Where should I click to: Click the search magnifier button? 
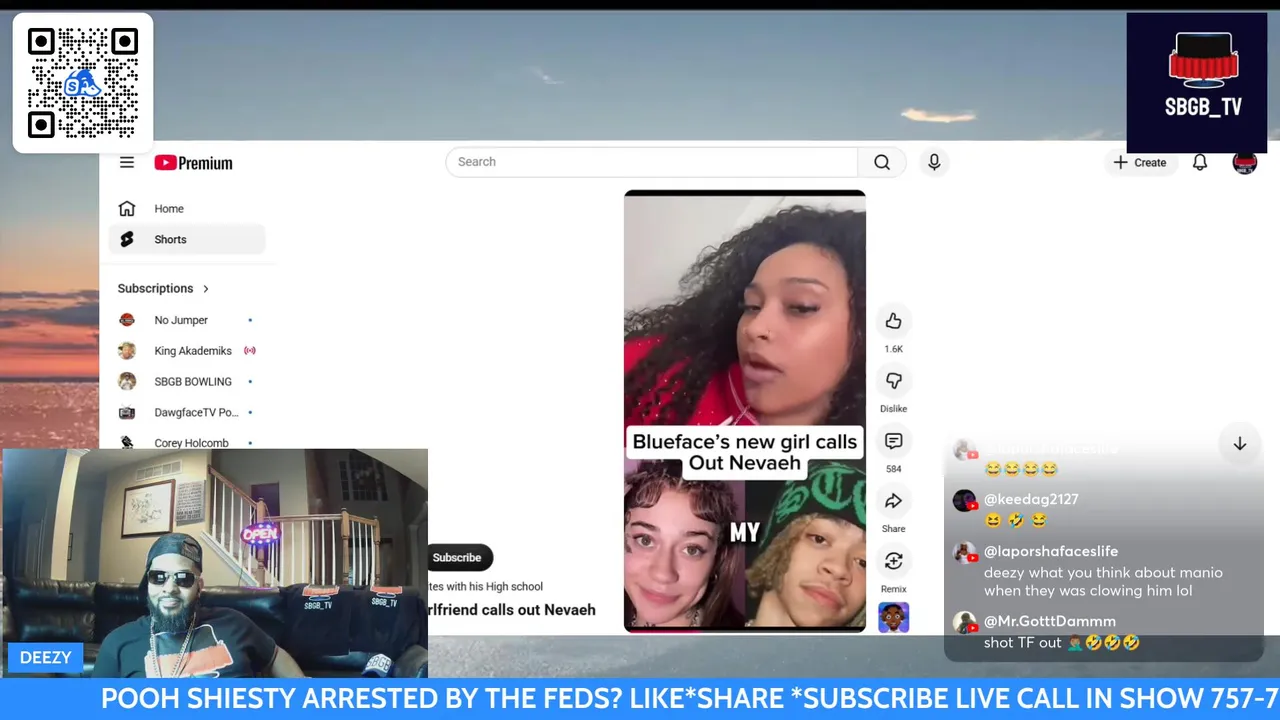point(882,162)
